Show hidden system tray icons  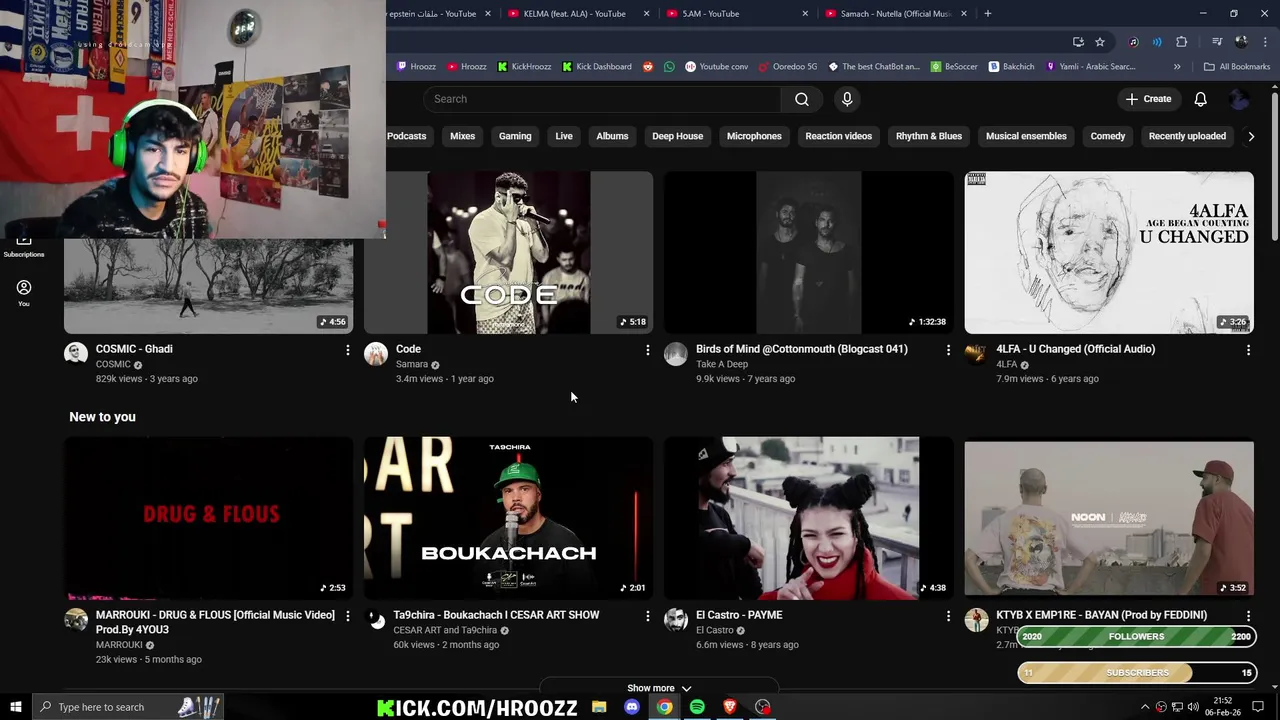(1145, 707)
